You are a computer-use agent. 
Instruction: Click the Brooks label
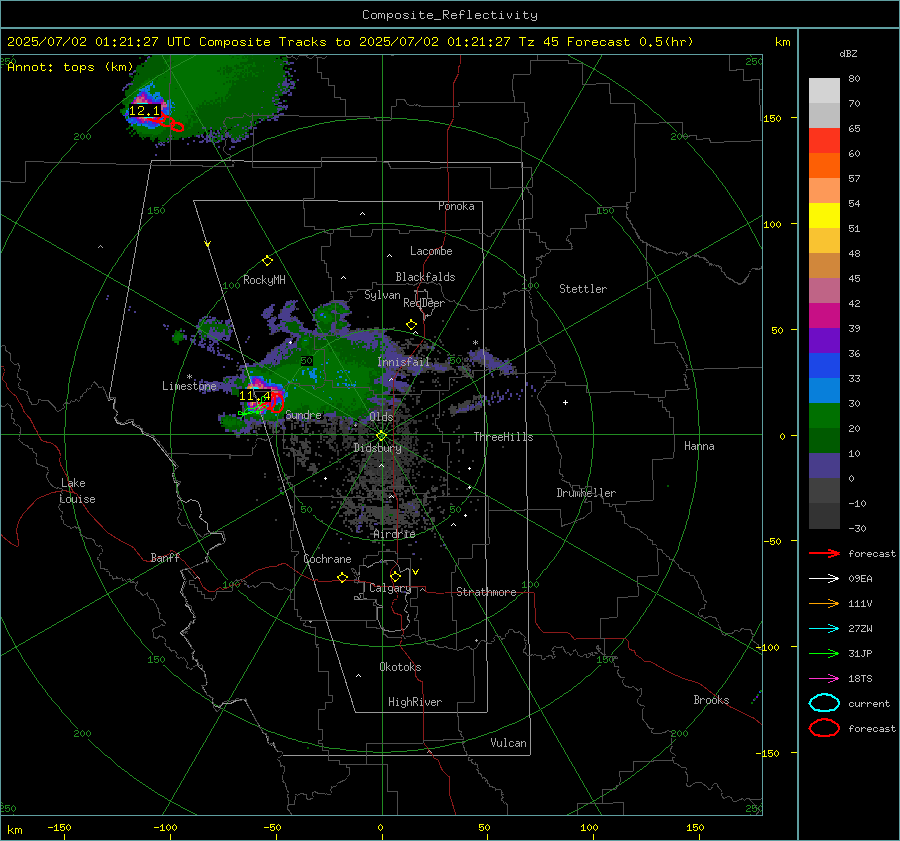(711, 700)
